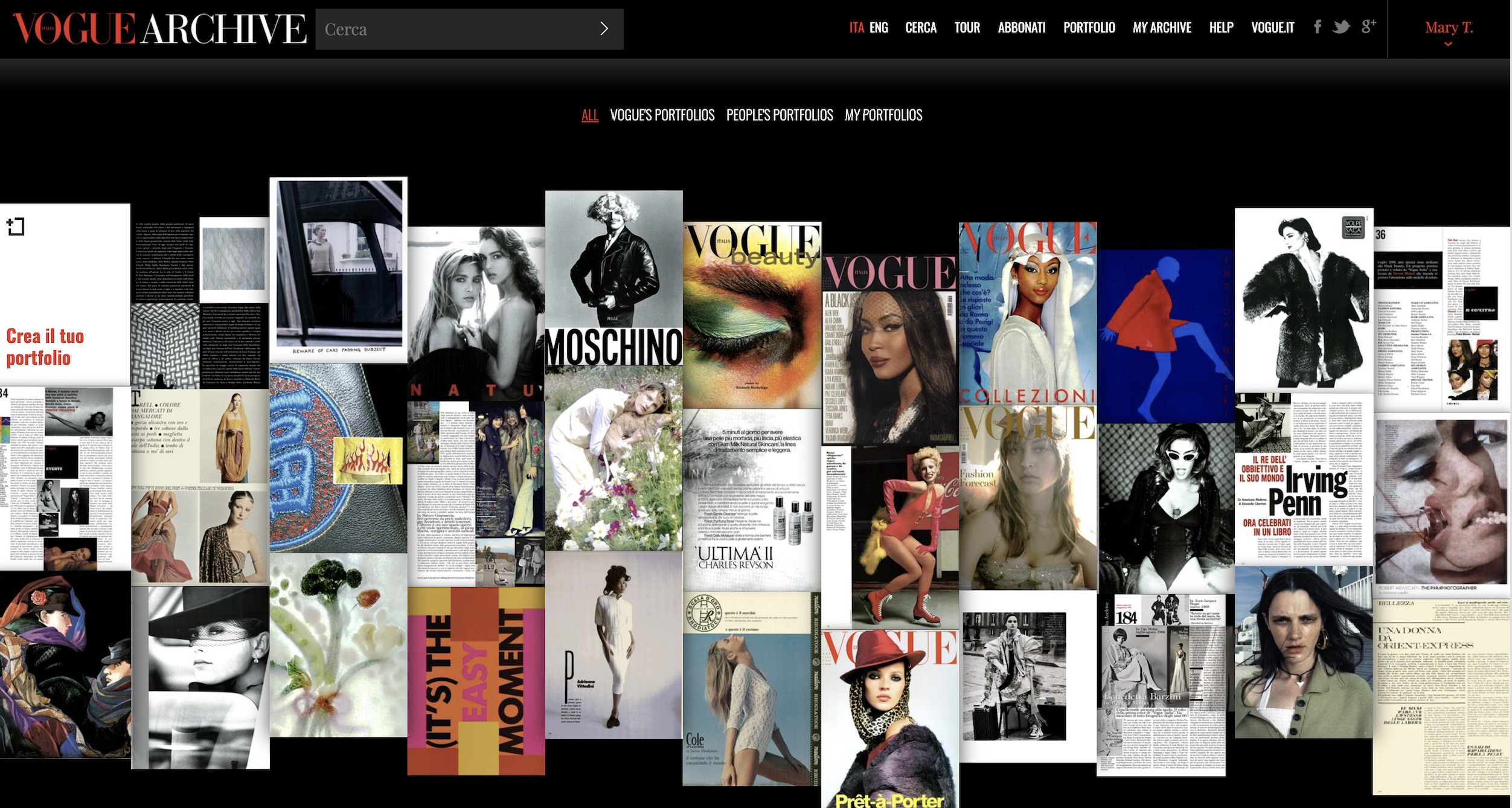The width and height of the screenshot is (1512, 808).
Task: Open the TOUR menu item
Action: [967, 27]
